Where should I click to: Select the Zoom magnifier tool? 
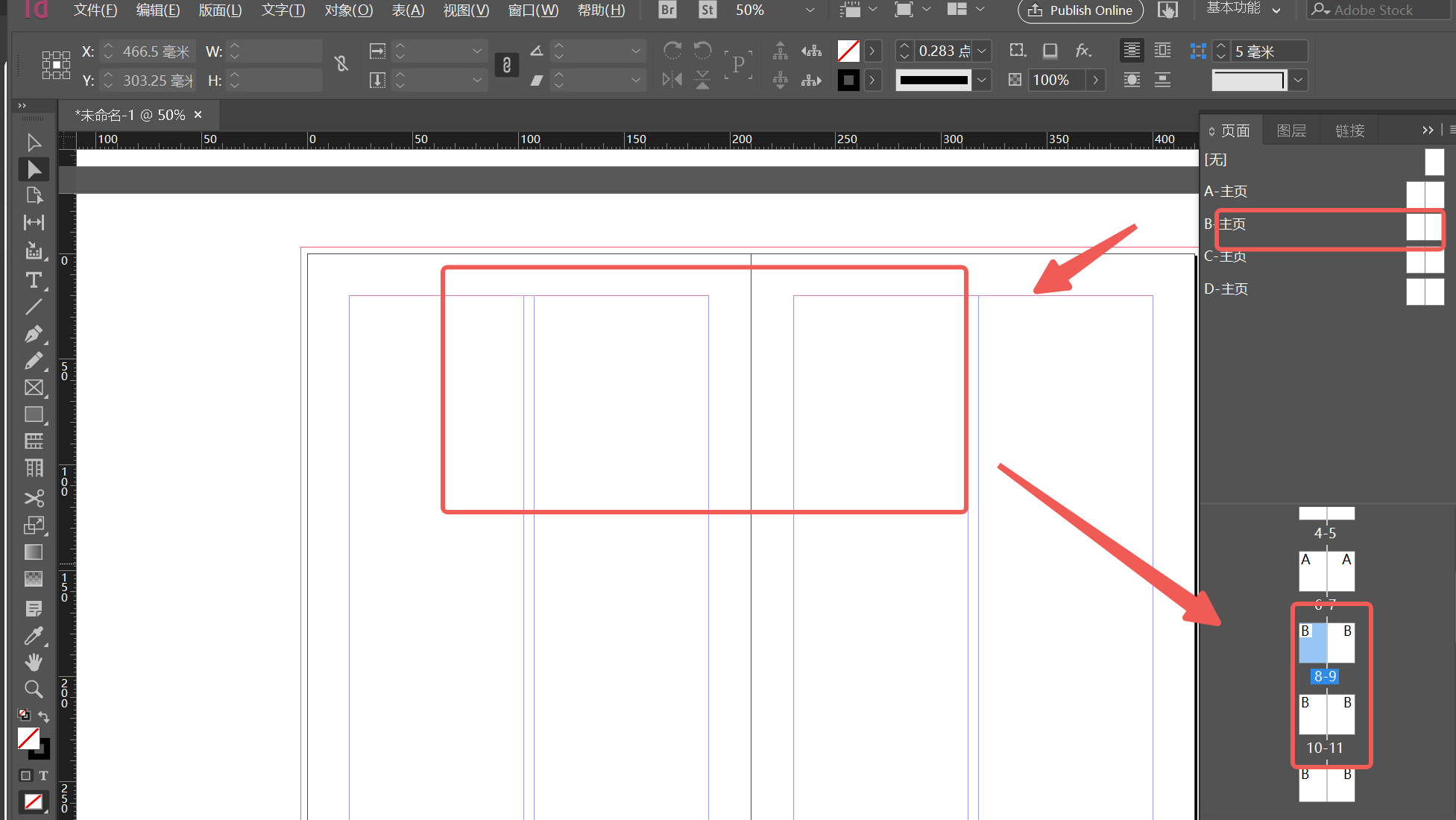pyautogui.click(x=34, y=689)
